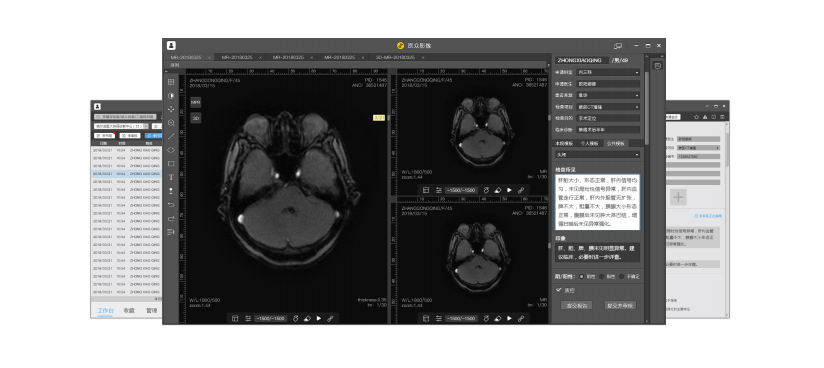Click W/L value box in top-right viewport toolbar
Viewport: 824px width, 368px height.
(x=462, y=190)
